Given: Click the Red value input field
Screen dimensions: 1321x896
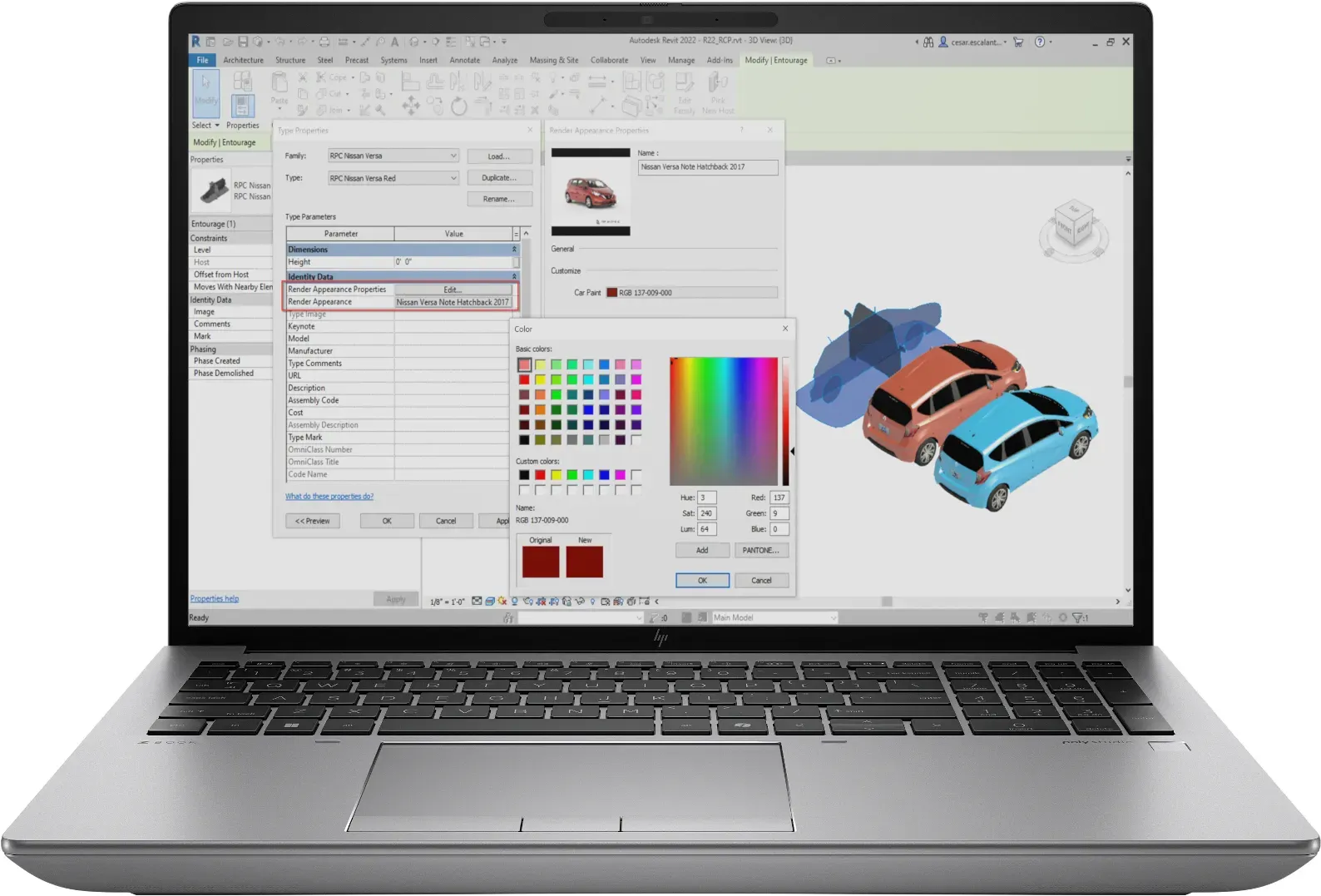Looking at the screenshot, I should [x=779, y=498].
